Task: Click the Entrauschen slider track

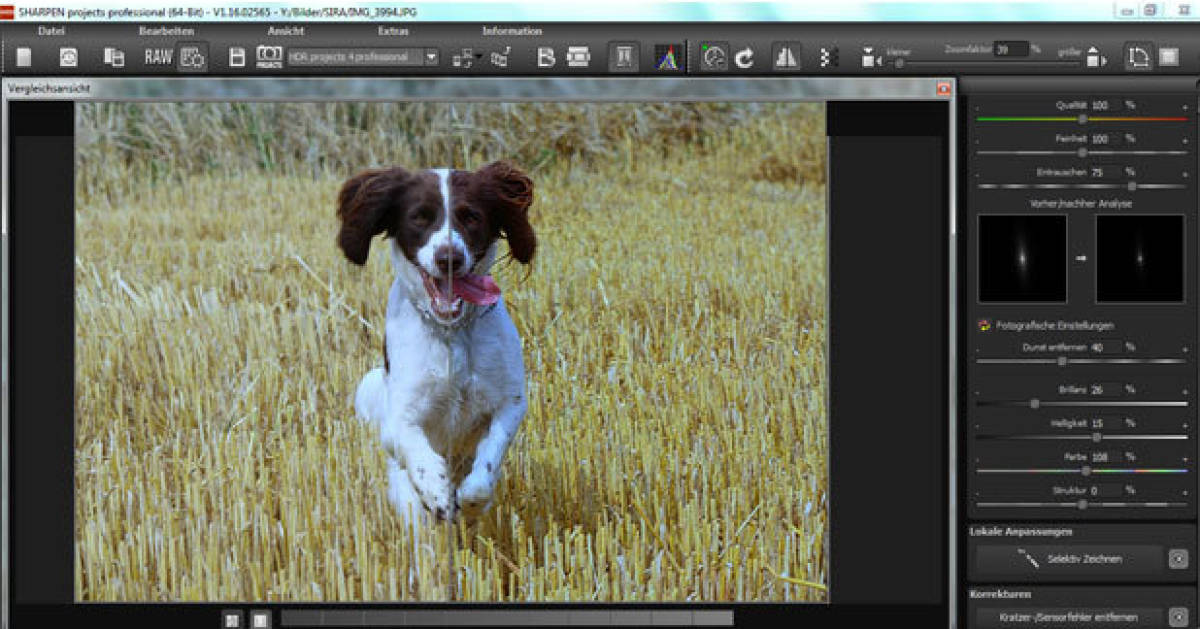Action: pos(1082,186)
